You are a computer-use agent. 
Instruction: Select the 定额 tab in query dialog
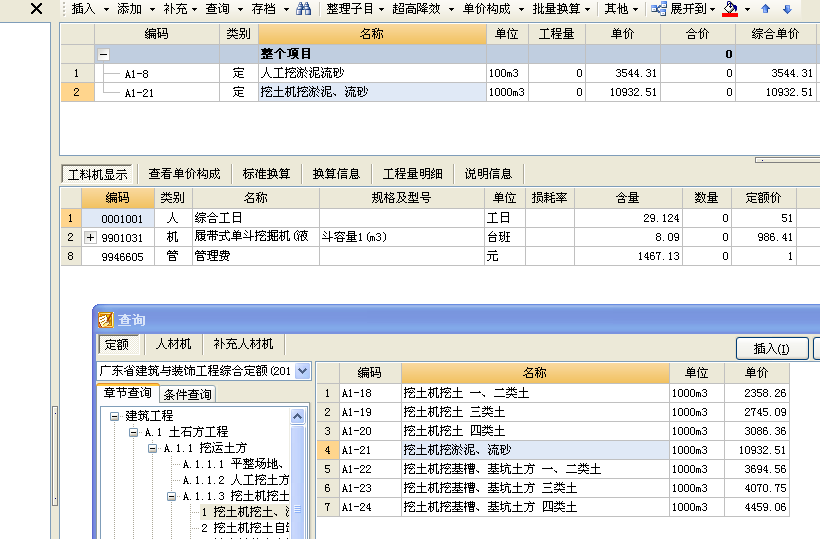(117, 345)
